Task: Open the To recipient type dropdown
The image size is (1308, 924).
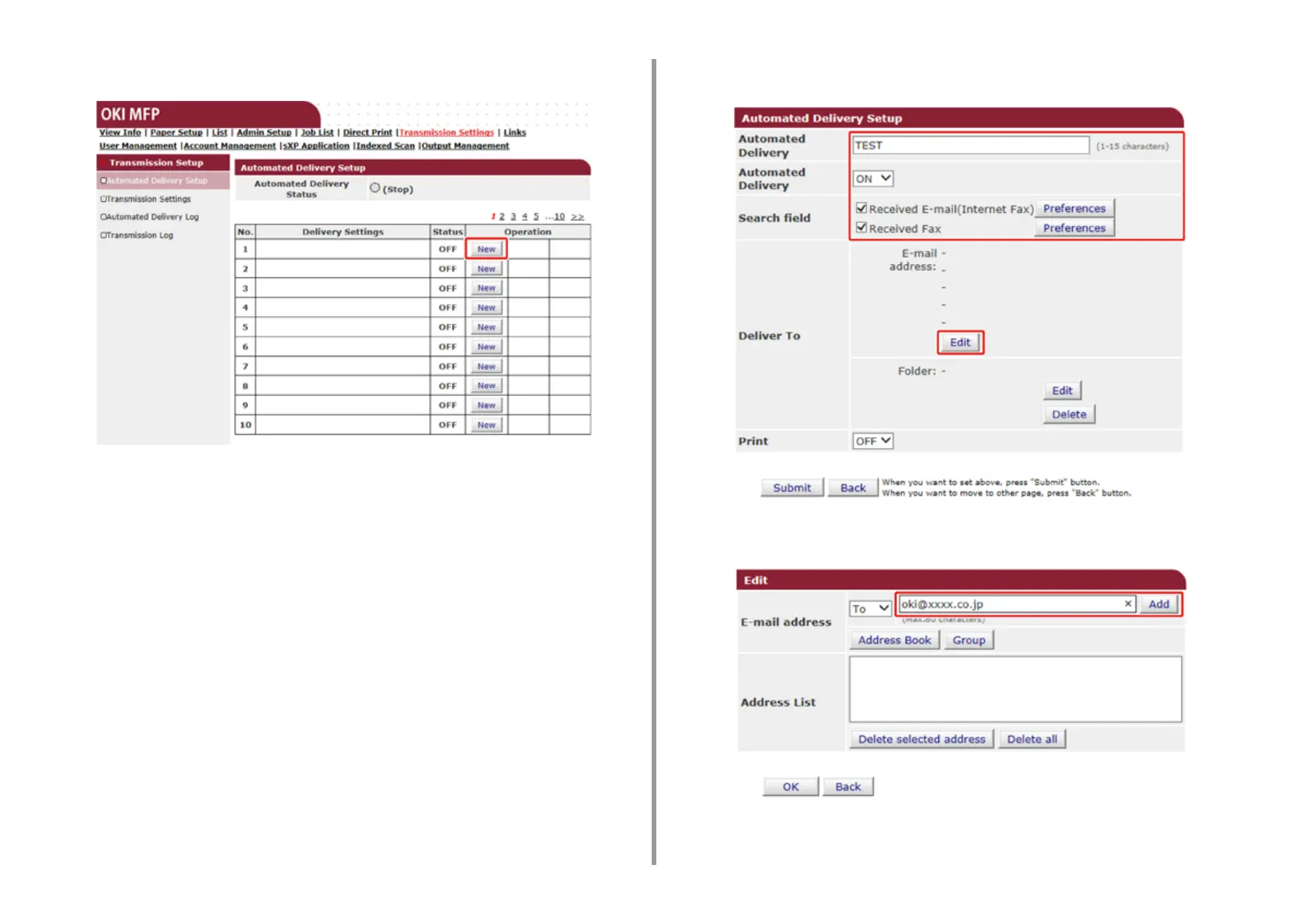Action: pyautogui.click(x=870, y=609)
